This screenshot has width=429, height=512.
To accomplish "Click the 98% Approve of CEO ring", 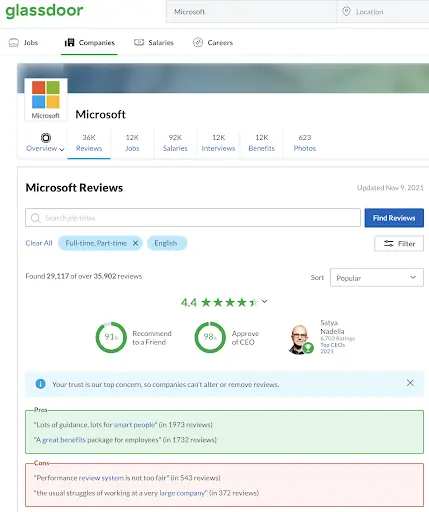I will pyautogui.click(x=210, y=337).
